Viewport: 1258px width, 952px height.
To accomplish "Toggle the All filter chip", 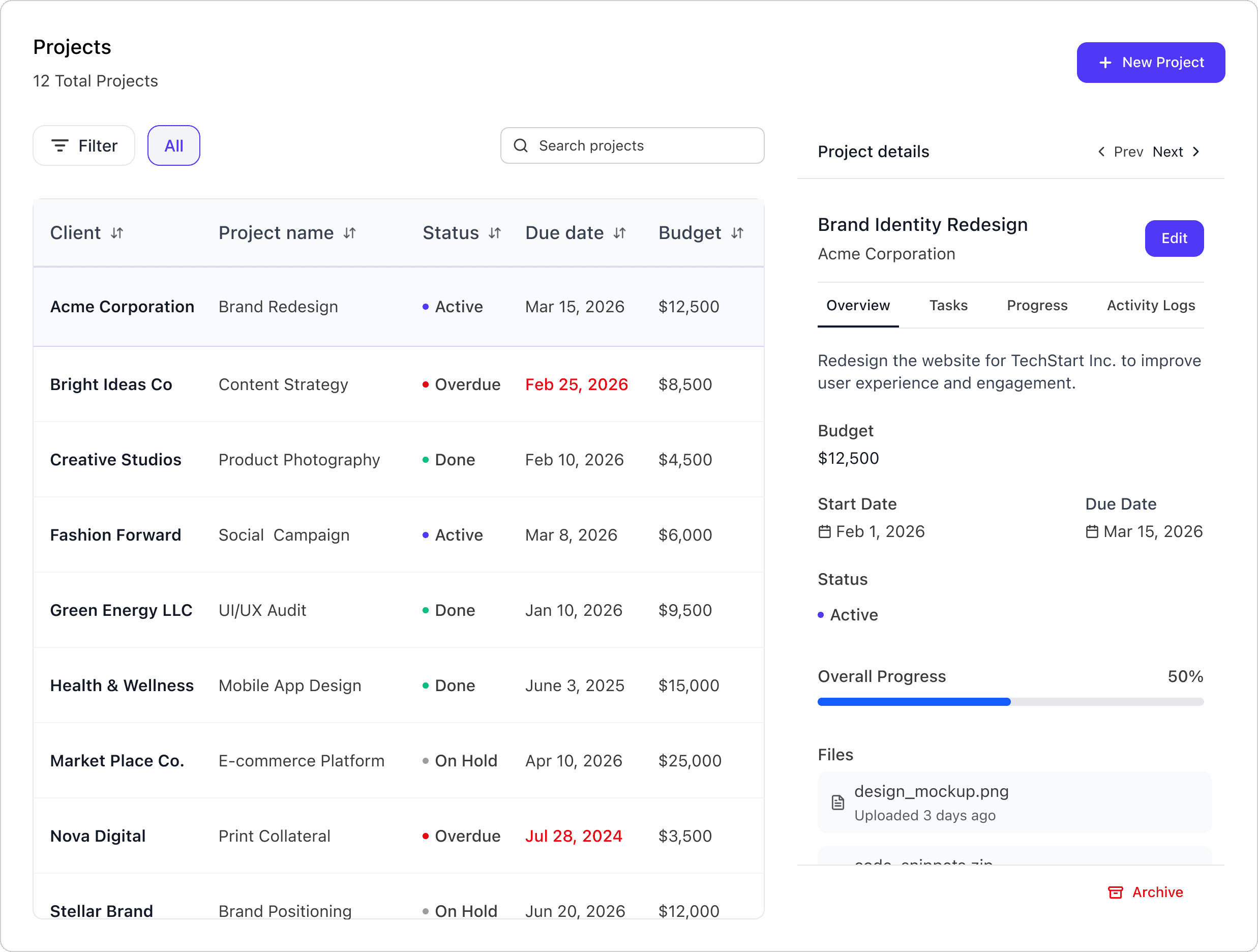I will [x=173, y=146].
